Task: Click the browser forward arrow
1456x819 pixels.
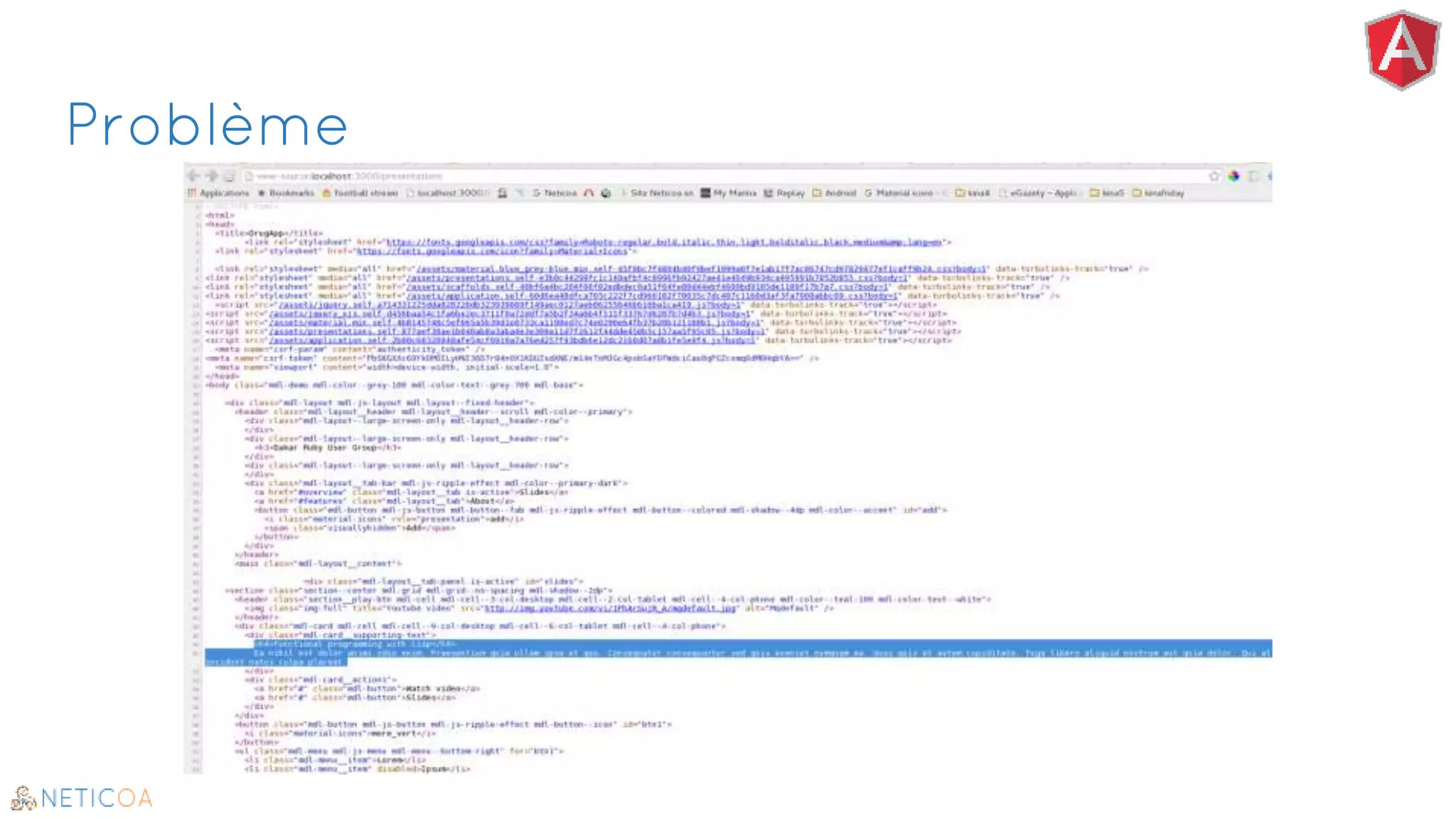Action: pos(212,176)
